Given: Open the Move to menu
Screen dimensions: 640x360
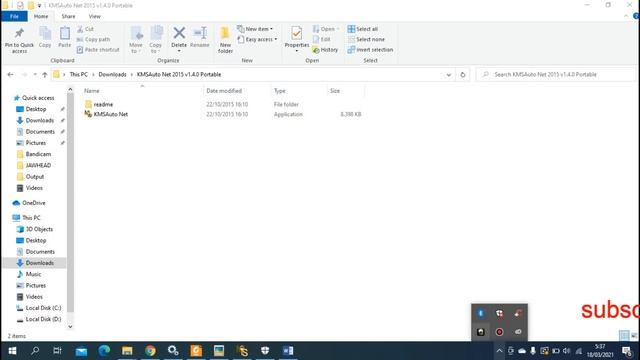Looking at the screenshot, I should (136, 40).
